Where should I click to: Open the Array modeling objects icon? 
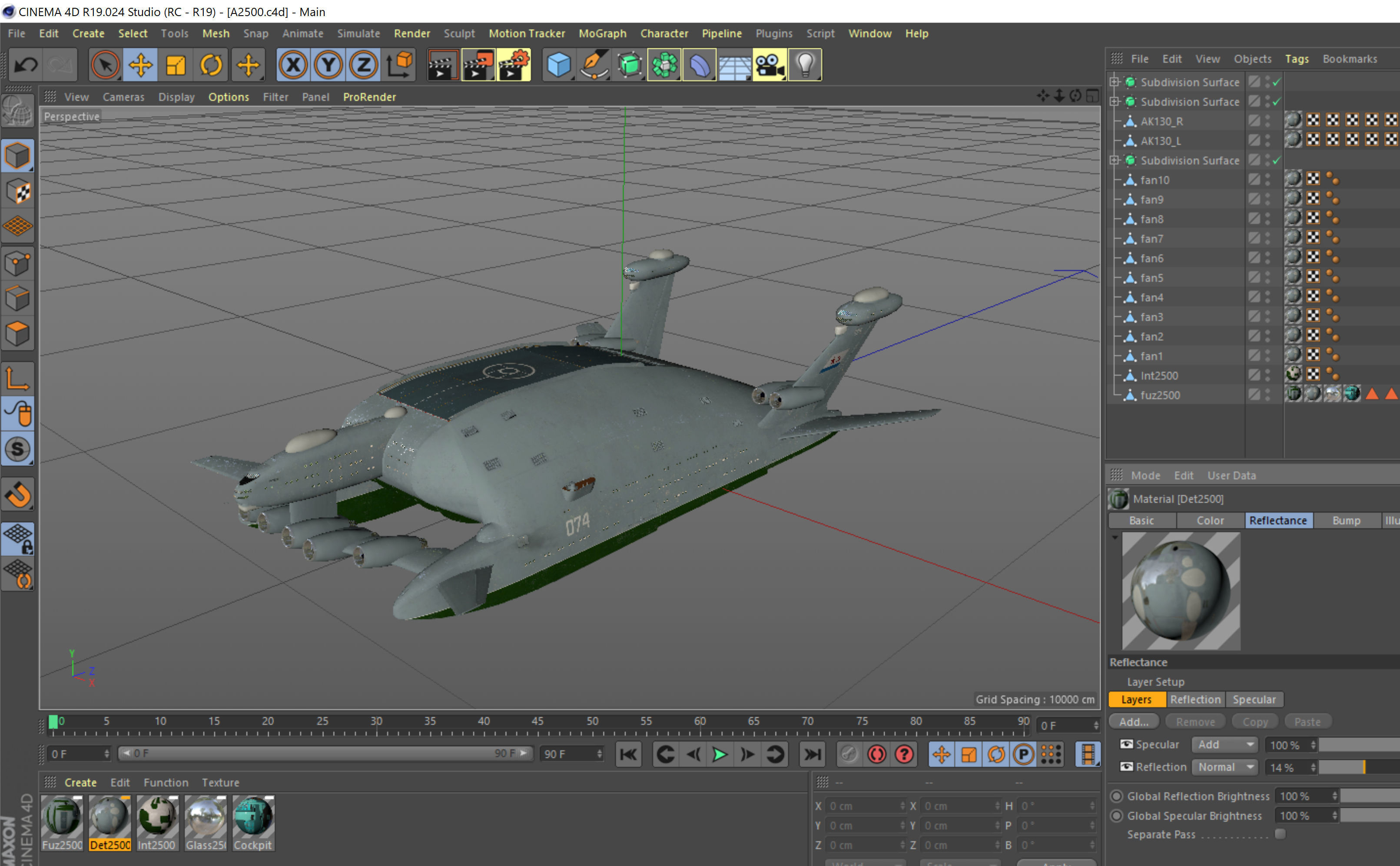click(x=664, y=65)
